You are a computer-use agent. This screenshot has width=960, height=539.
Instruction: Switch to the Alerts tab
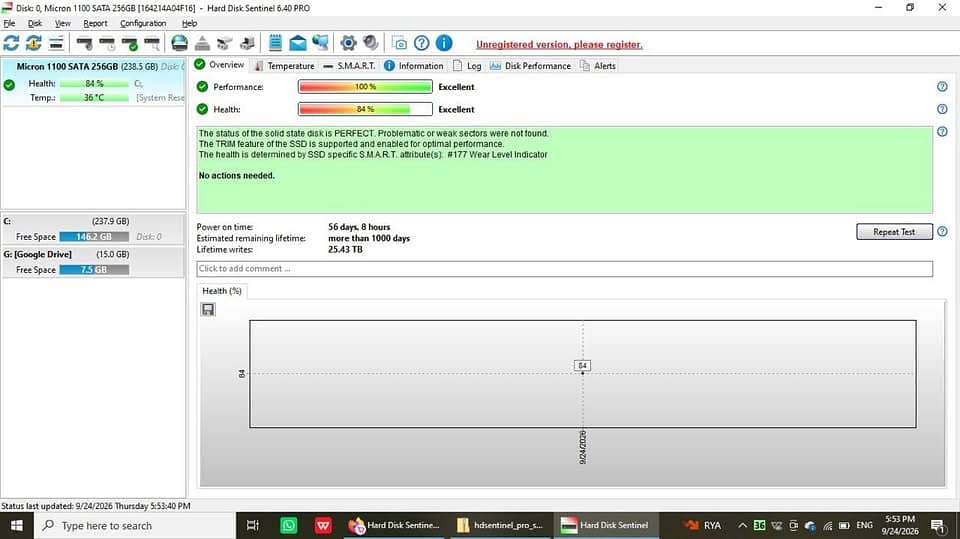(598, 66)
